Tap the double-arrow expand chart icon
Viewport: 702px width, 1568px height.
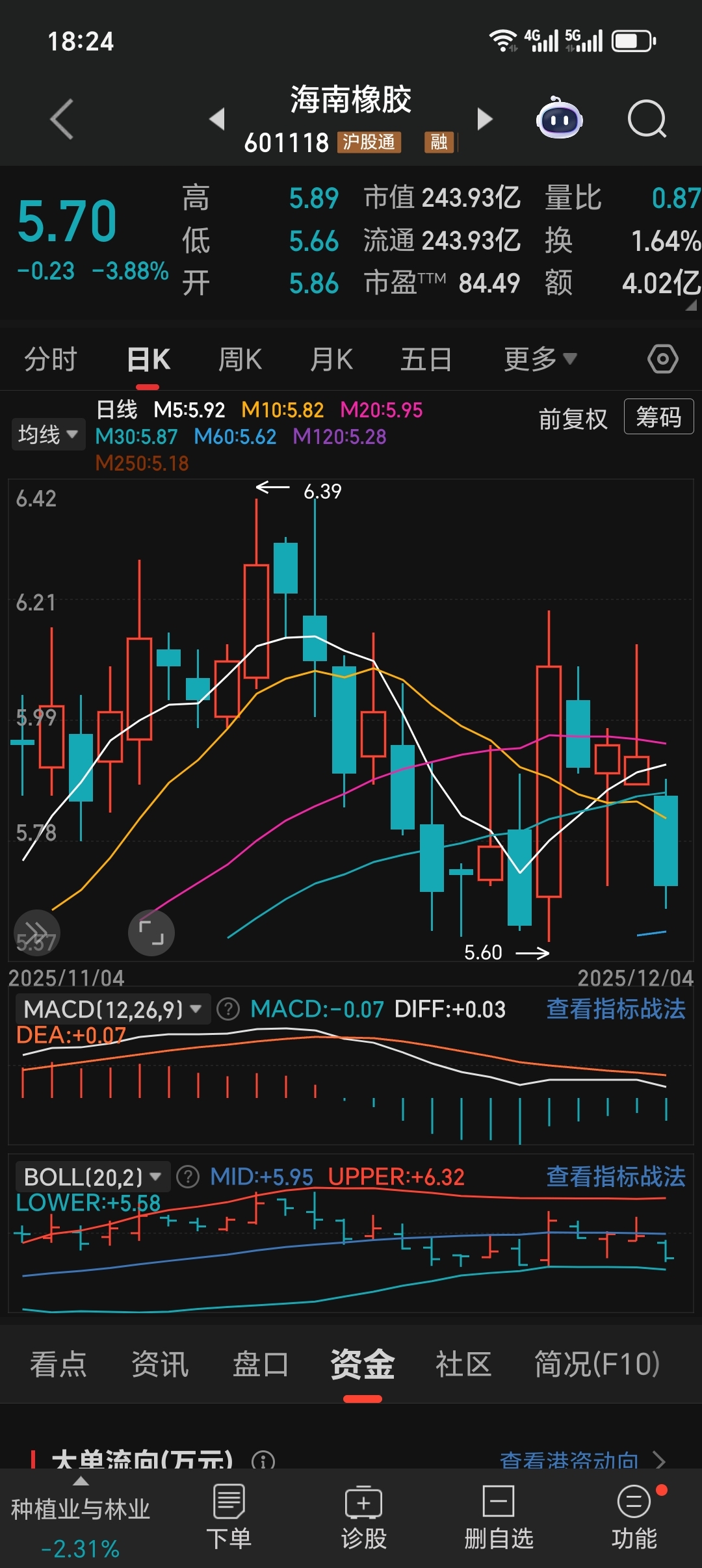pyautogui.click(x=36, y=933)
